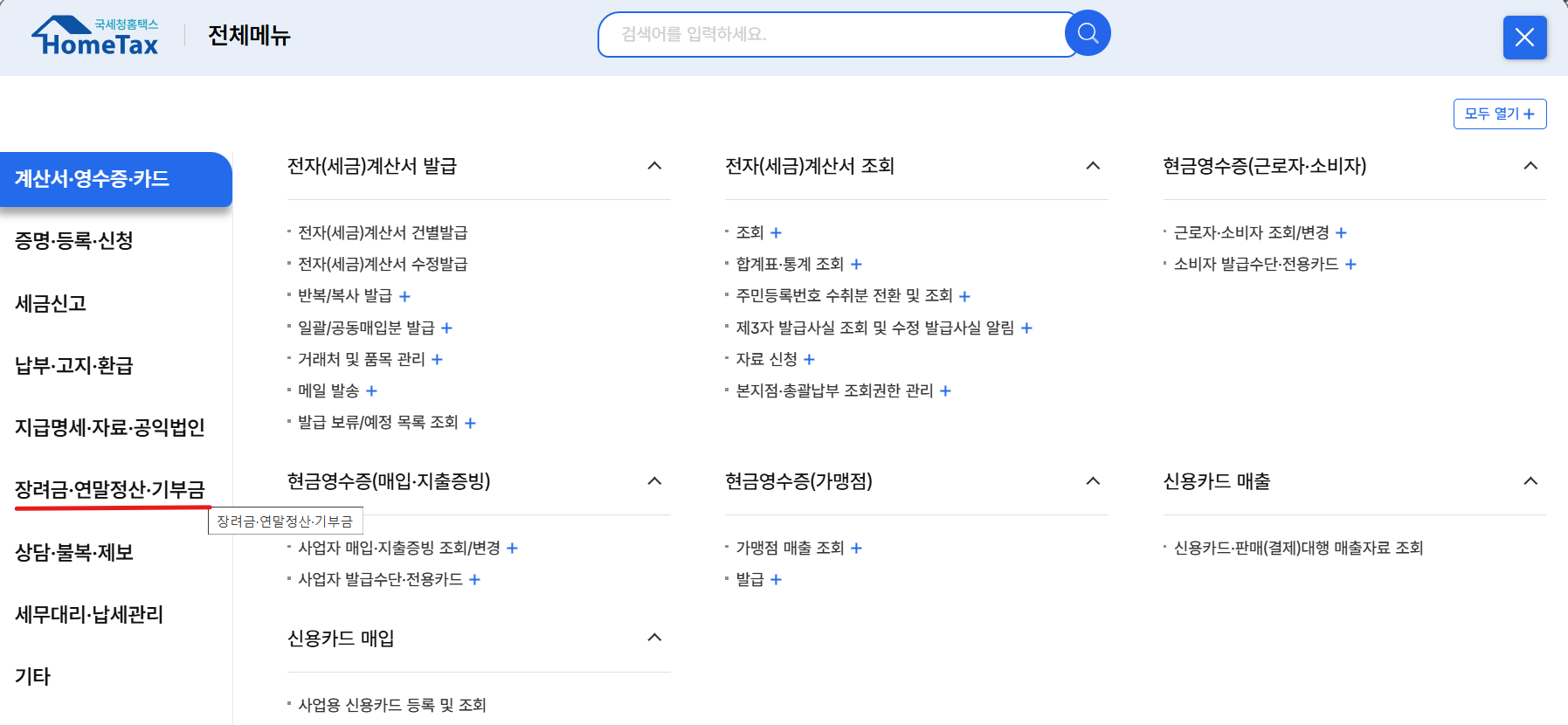Expand plus icon next to 본지점·총괄납부 조회권한 관리
The image size is (1568, 725).
[945, 391]
